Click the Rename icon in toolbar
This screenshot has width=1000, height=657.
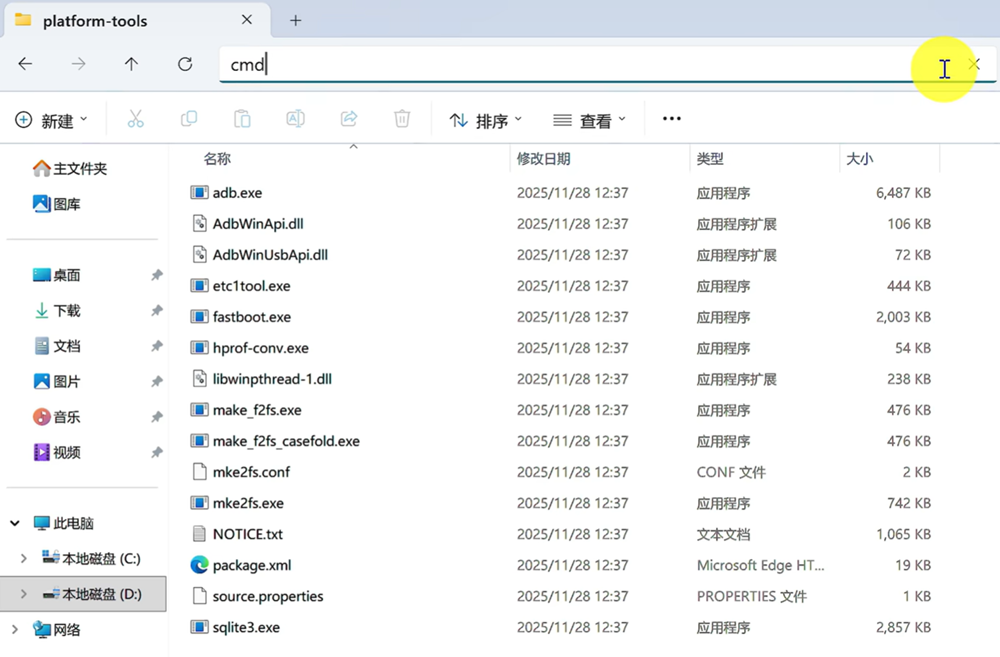pos(295,119)
